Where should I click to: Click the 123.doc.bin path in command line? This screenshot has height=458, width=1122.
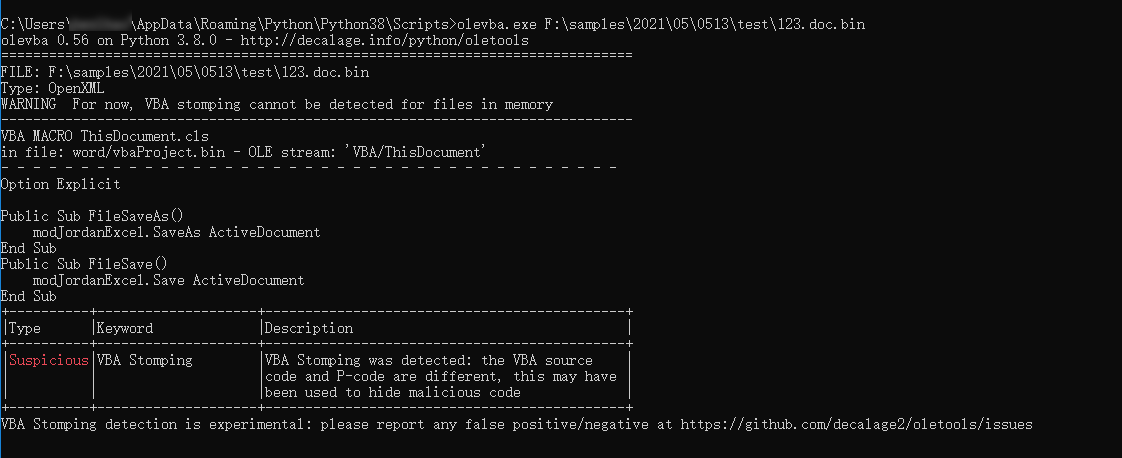(704, 24)
